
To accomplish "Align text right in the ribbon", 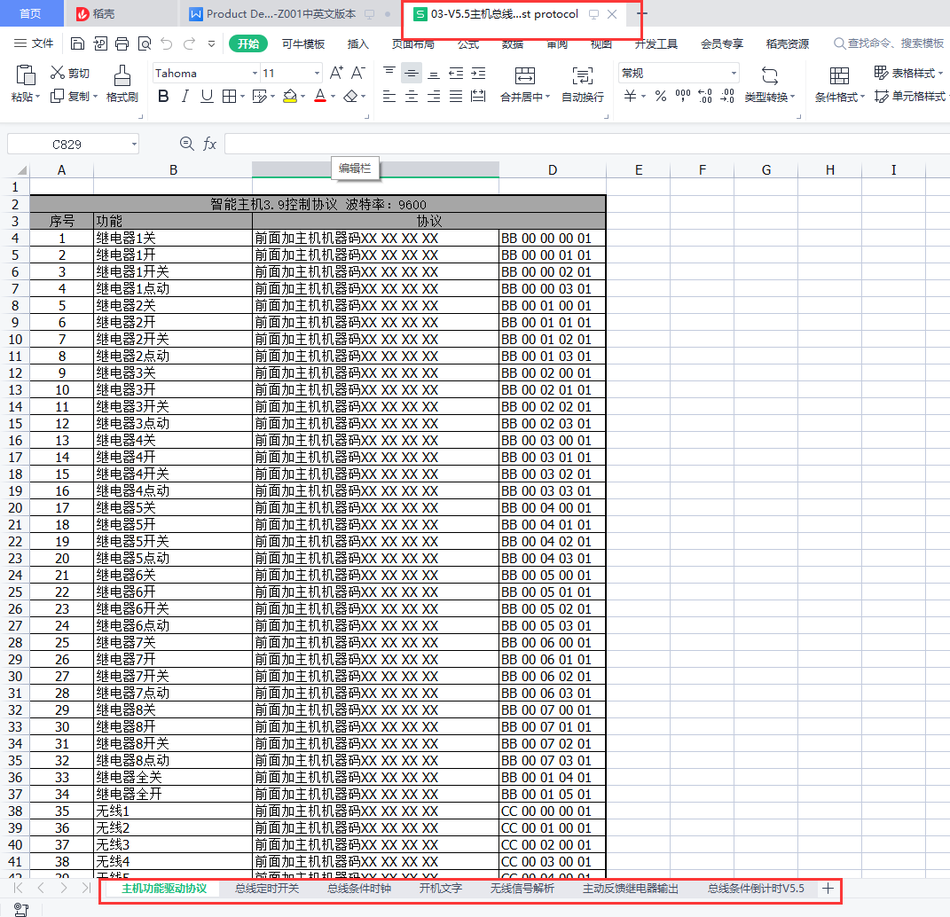I will (433, 96).
